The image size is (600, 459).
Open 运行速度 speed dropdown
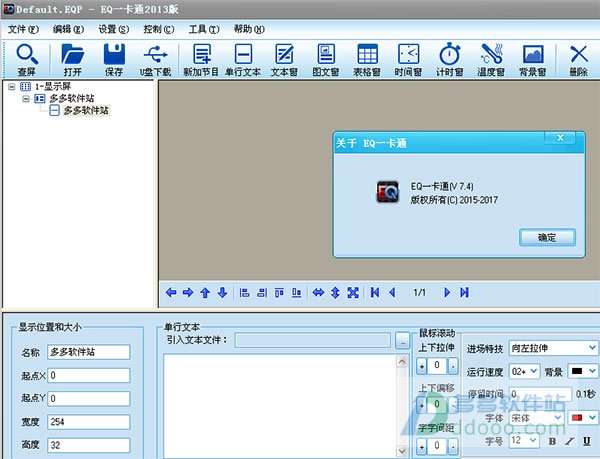tap(534, 371)
